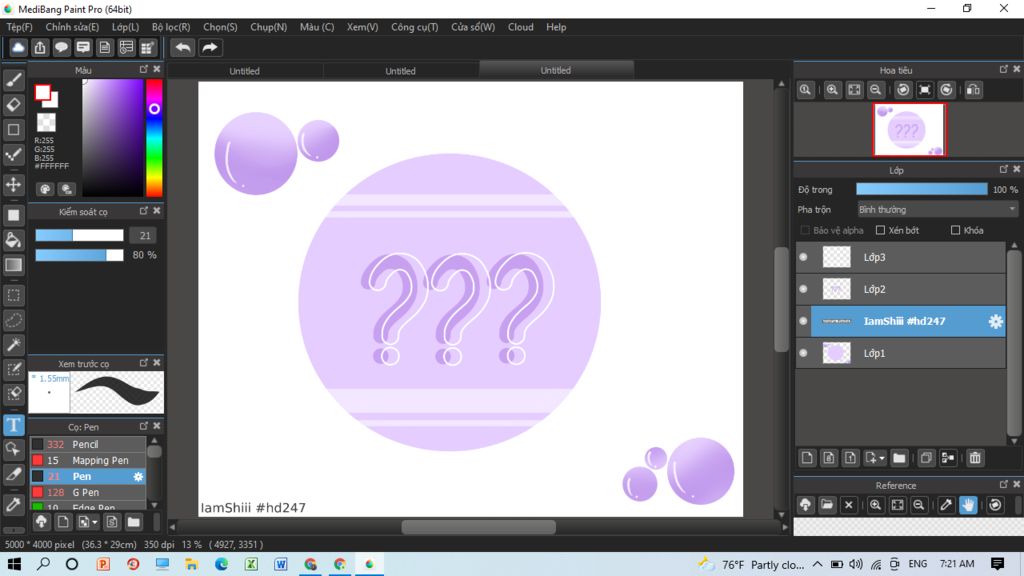Rotate navigator view right
Viewport: 1024px width, 576px height.
coord(946,90)
